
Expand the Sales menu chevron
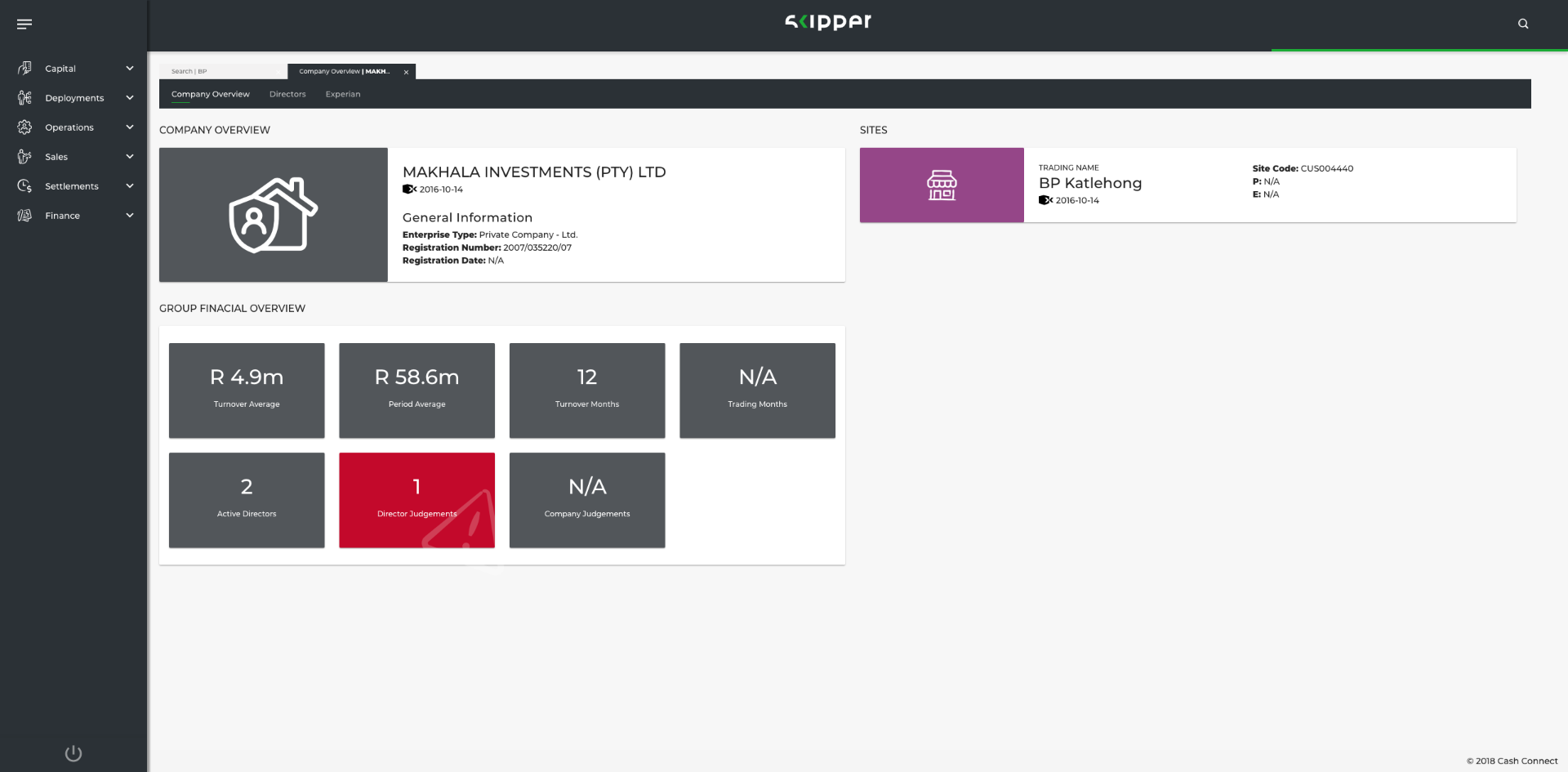(130, 157)
